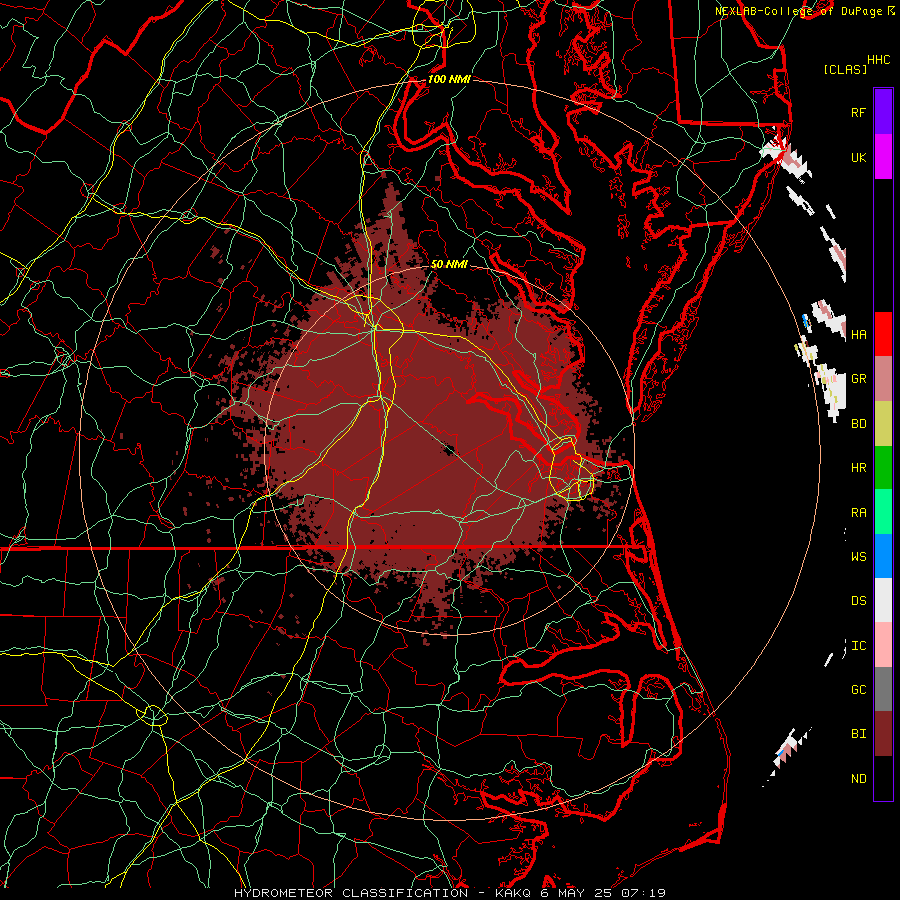Click the UK magenta legend swatch
The height and width of the screenshot is (900, 900).
(883, 157)
